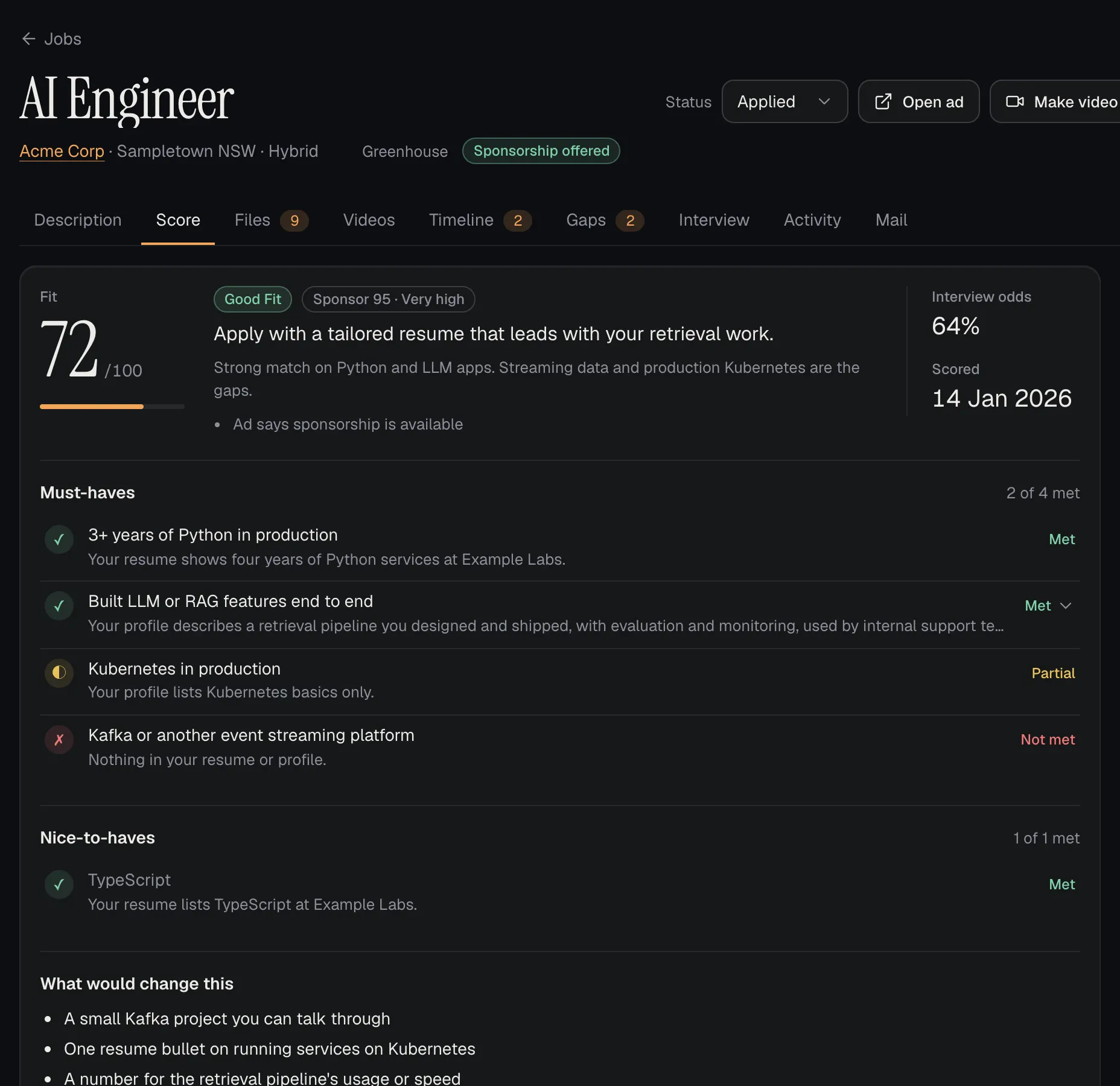
Task: Open the Applied status dropdown
Action: click(784, 101)
